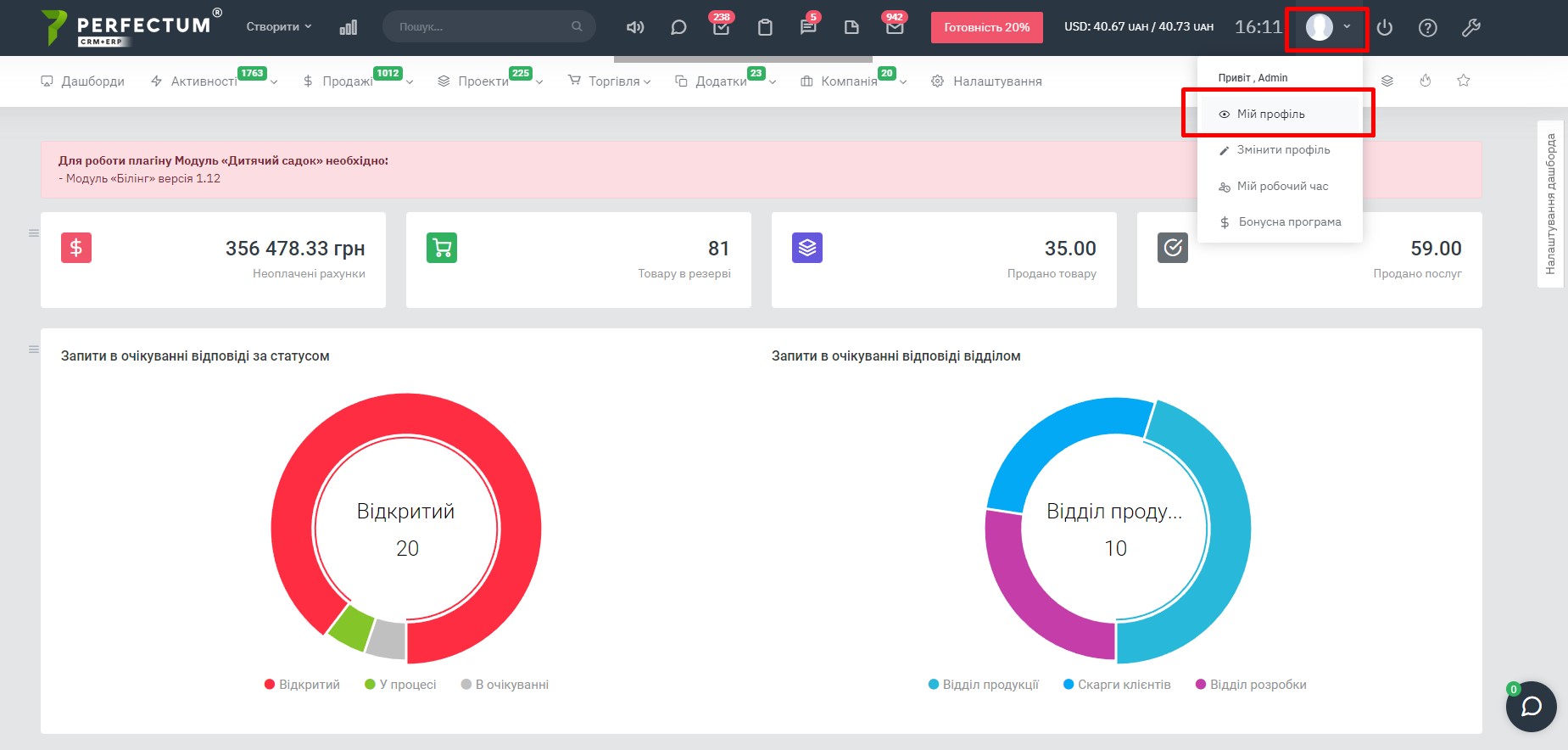Toggle the Відкритий legend item
Screen dimensions: 1568x750
point(302,685)
